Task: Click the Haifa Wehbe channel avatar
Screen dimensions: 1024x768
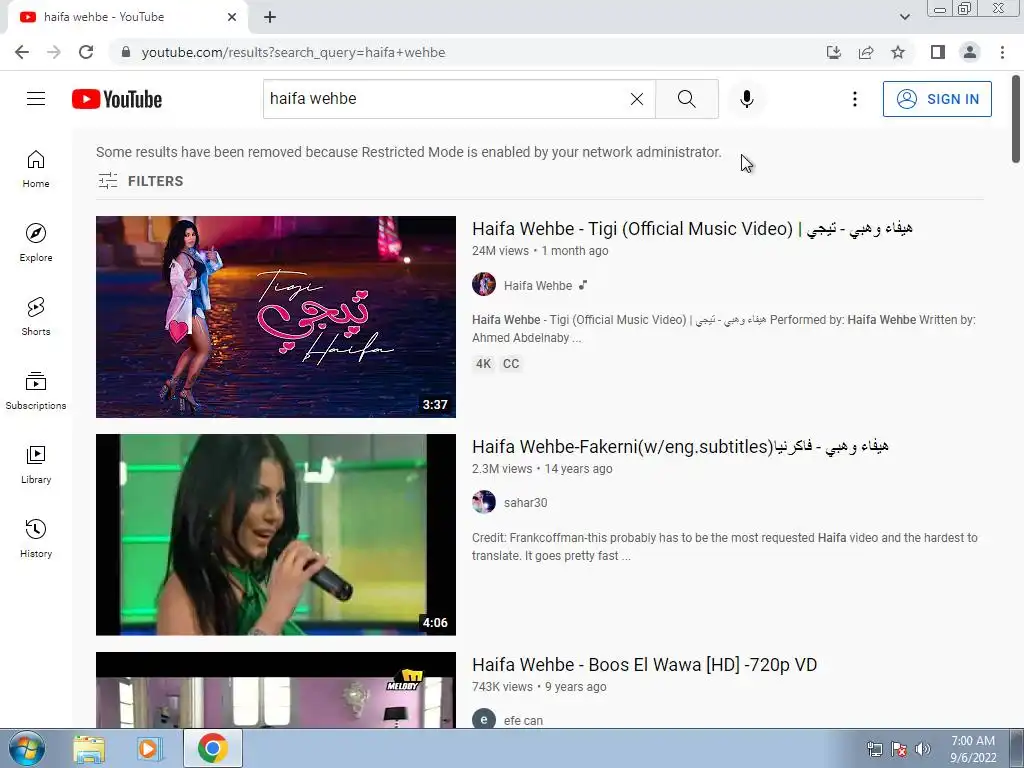Action: click(484, 284)
